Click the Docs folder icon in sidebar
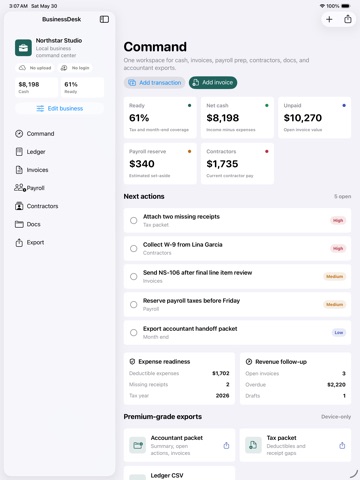Viewport: 360px width, 480px height. coord(19,224)
